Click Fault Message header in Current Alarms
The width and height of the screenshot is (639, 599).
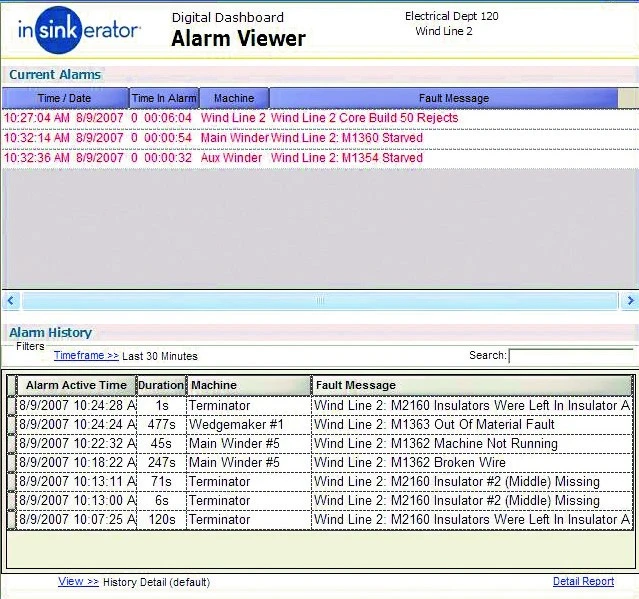tap(443, 98)
